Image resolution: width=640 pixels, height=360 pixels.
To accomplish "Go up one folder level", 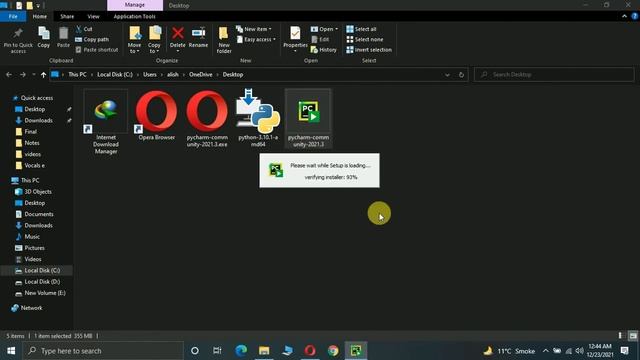I will coord(43,75).
